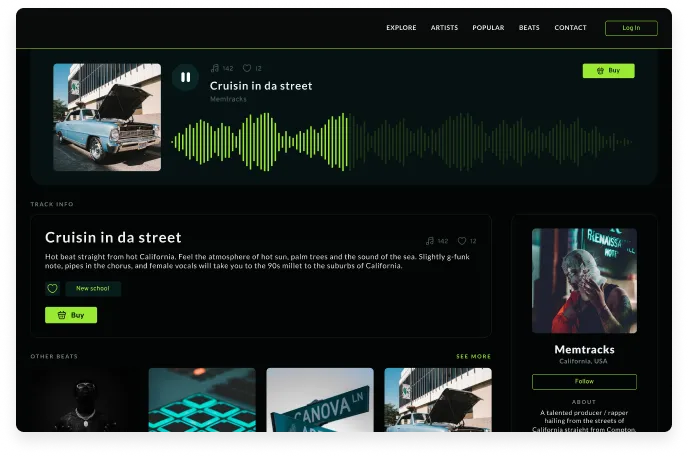Toggle the heart favorite button beside New school
This screenshot has height=456, width=688.
point(52,288)
